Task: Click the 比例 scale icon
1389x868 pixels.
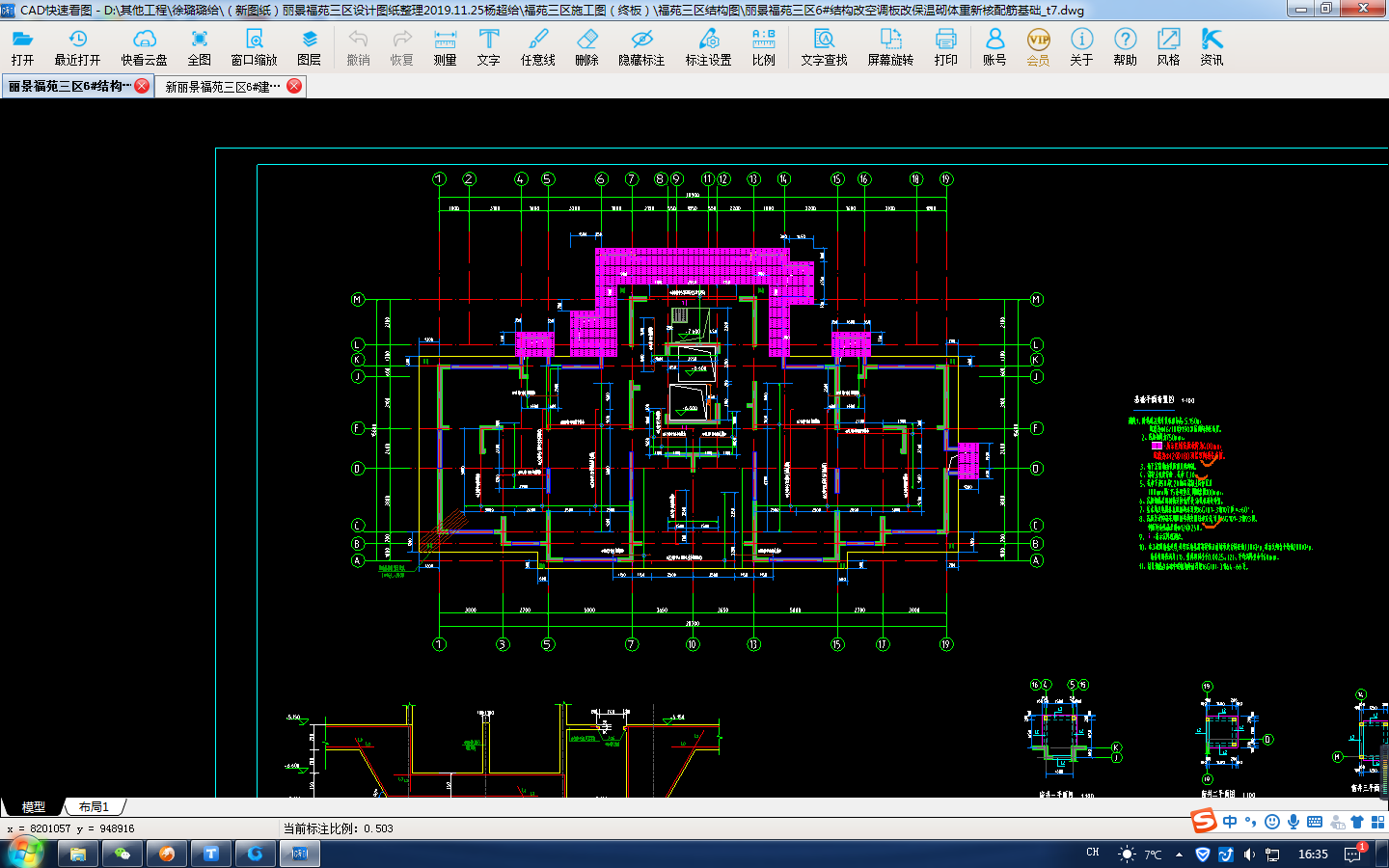Action: click(x=763, y=46)
